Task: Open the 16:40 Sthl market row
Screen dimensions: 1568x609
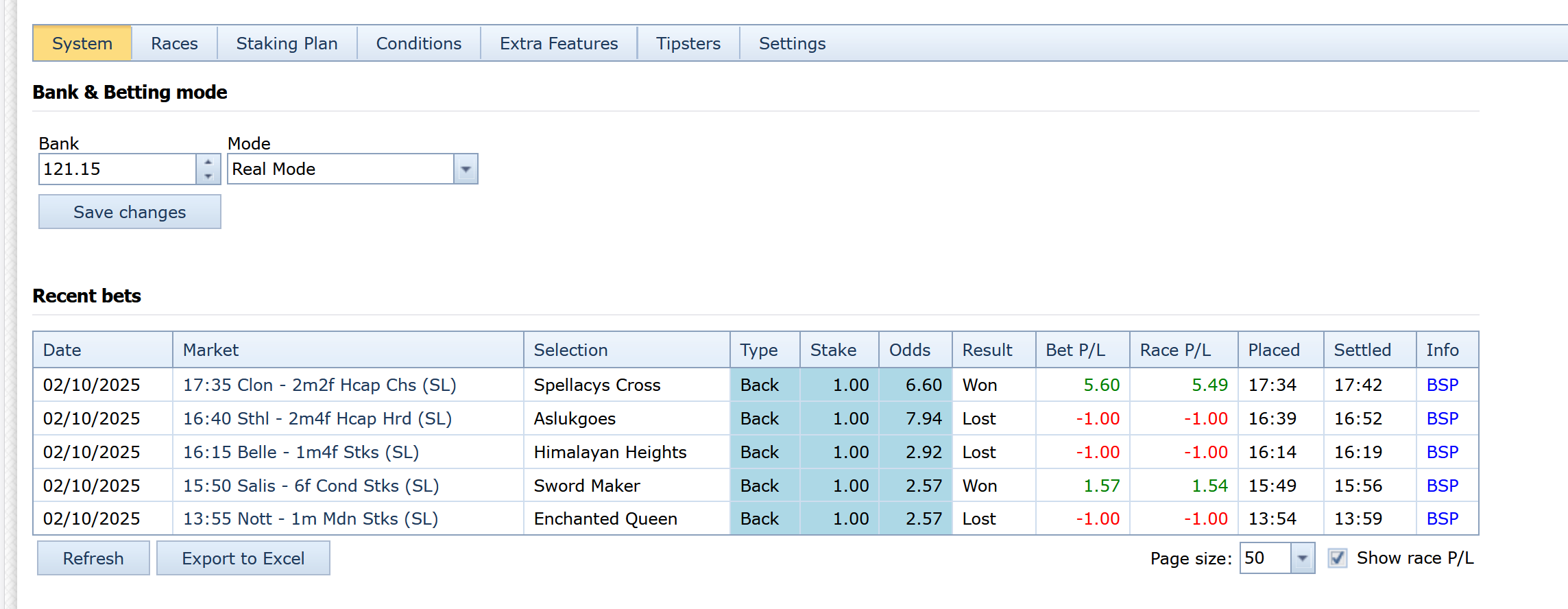Action: [317, 419]
